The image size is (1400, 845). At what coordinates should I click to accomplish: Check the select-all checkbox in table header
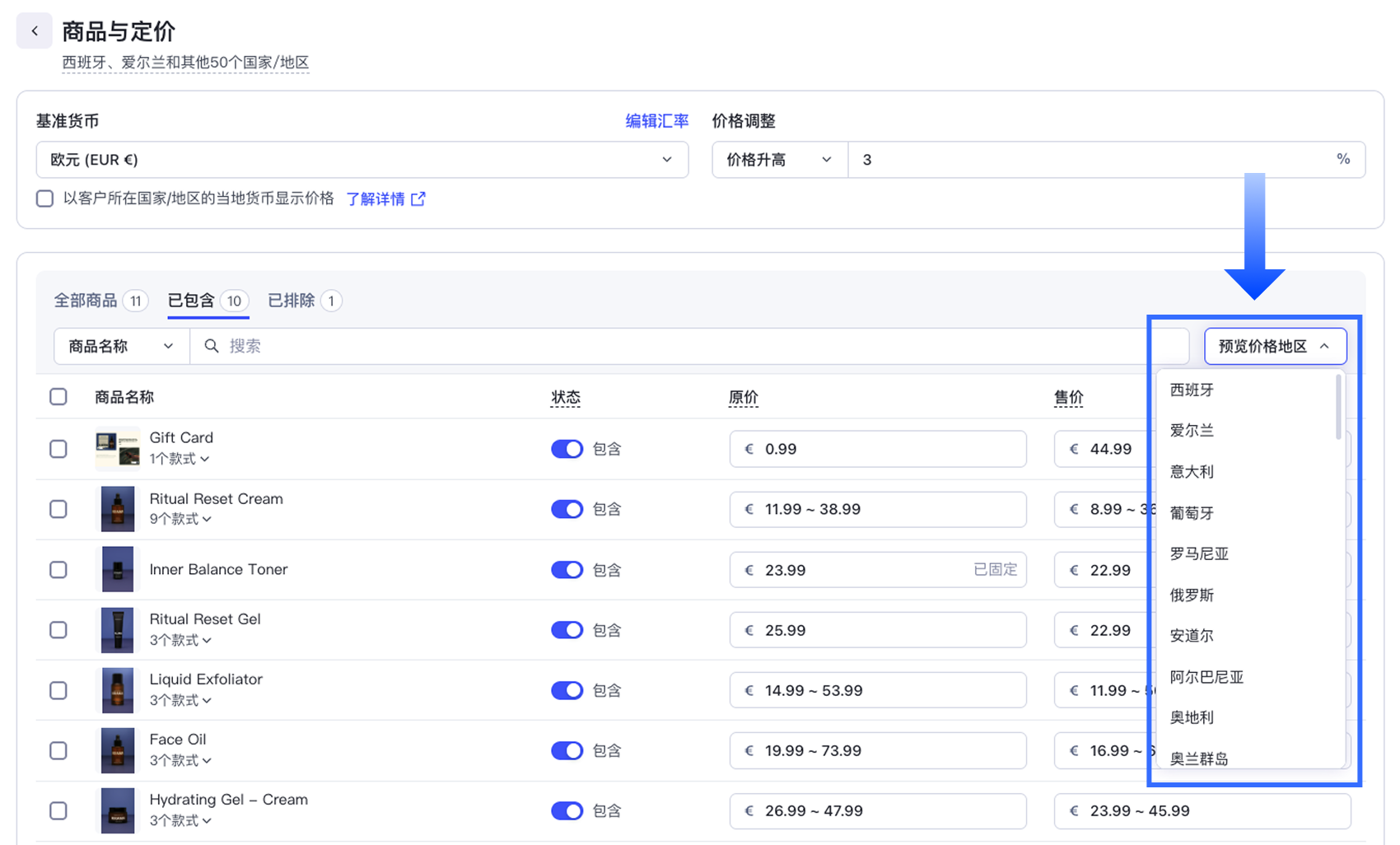tap(58, 397)
